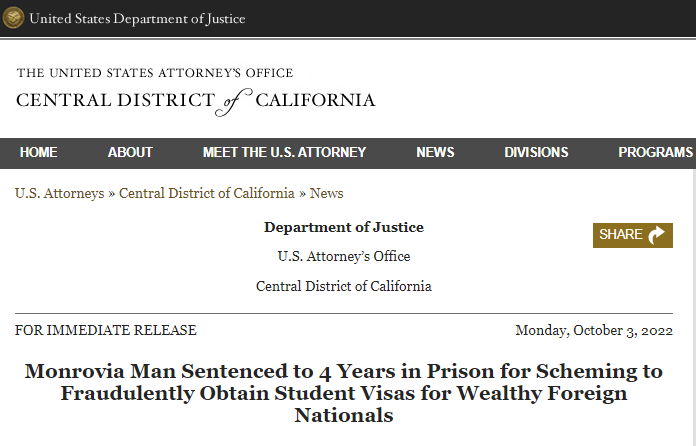
Task: Open the HOME menu item
Action: 39,153
